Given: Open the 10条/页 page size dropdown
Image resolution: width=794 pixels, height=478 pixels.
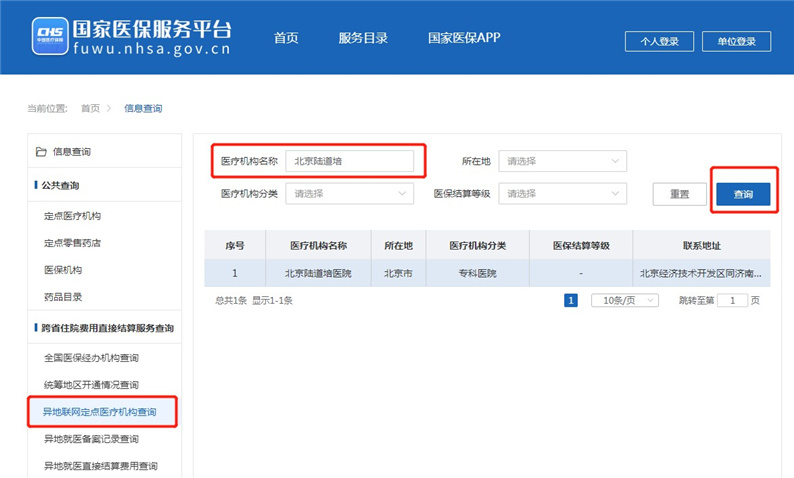Looking at the screenshot, I should click(619, 300).
